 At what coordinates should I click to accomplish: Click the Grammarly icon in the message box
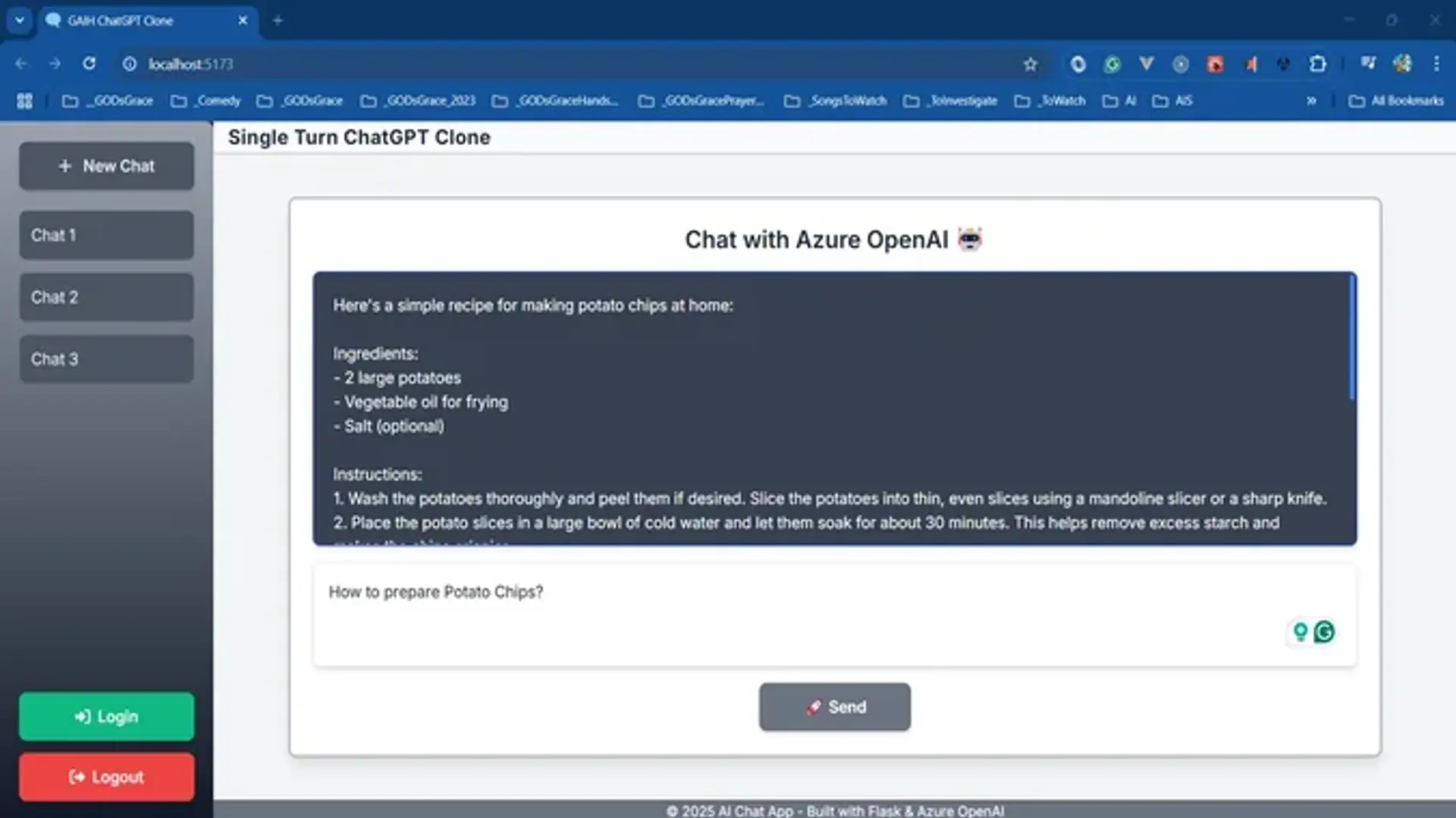tap(1324, 632)
